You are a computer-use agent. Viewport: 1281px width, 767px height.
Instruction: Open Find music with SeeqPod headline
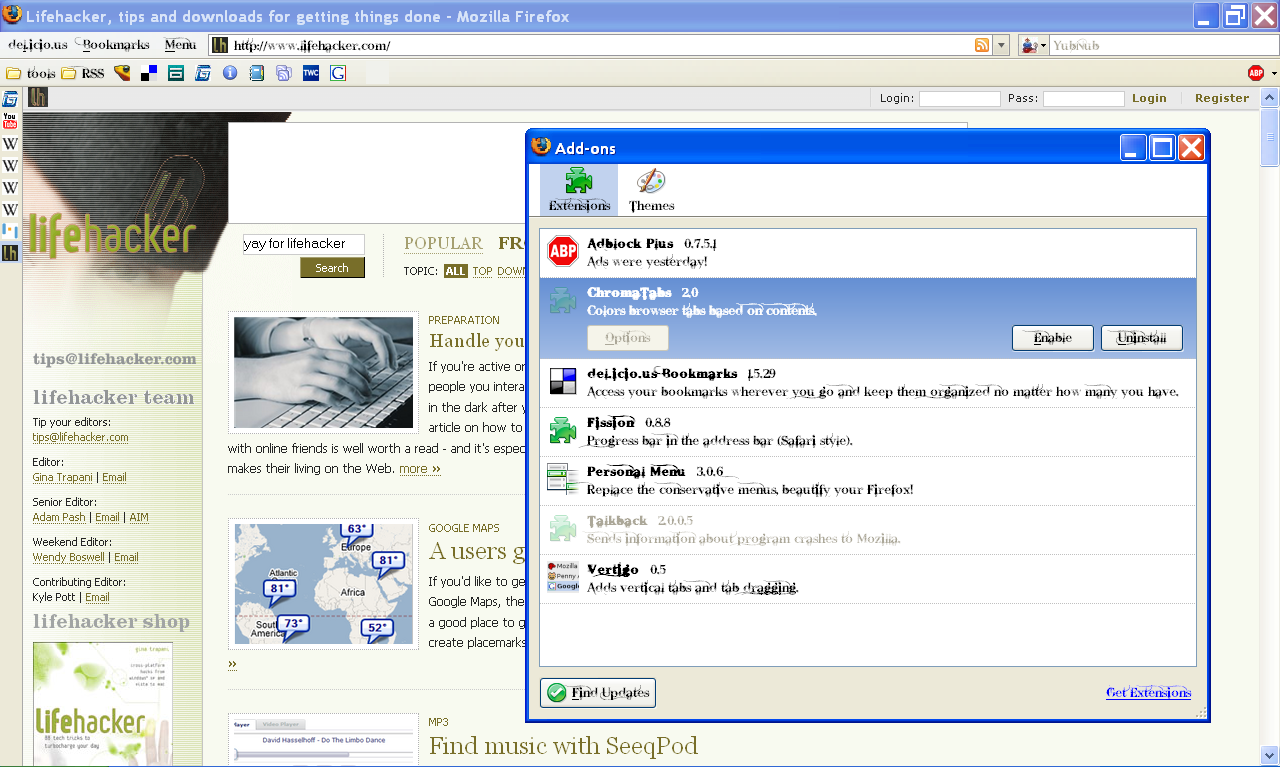point(563,745)
